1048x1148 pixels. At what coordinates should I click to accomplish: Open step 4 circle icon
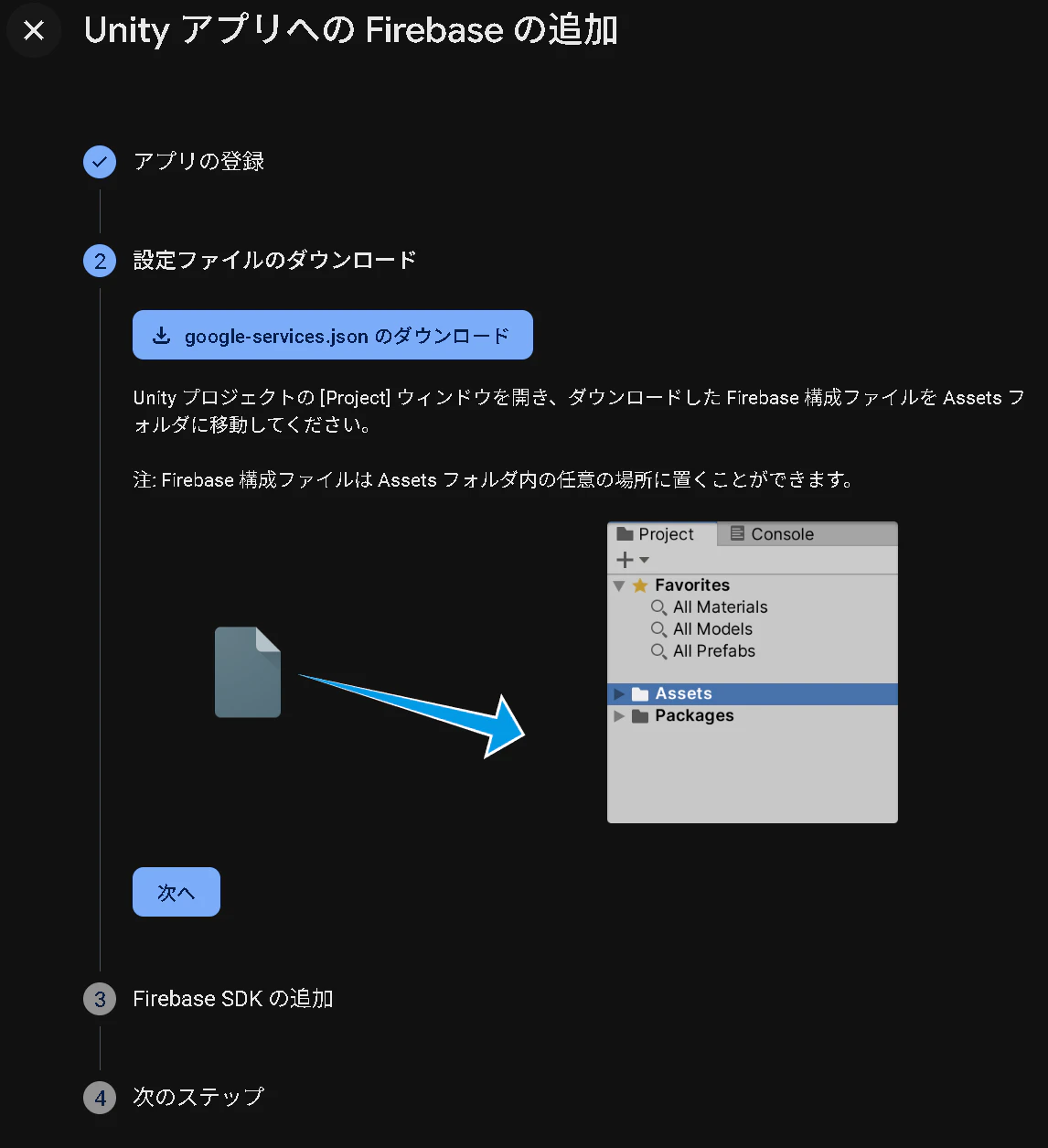pyautogui.click(x=100, y=1097)
